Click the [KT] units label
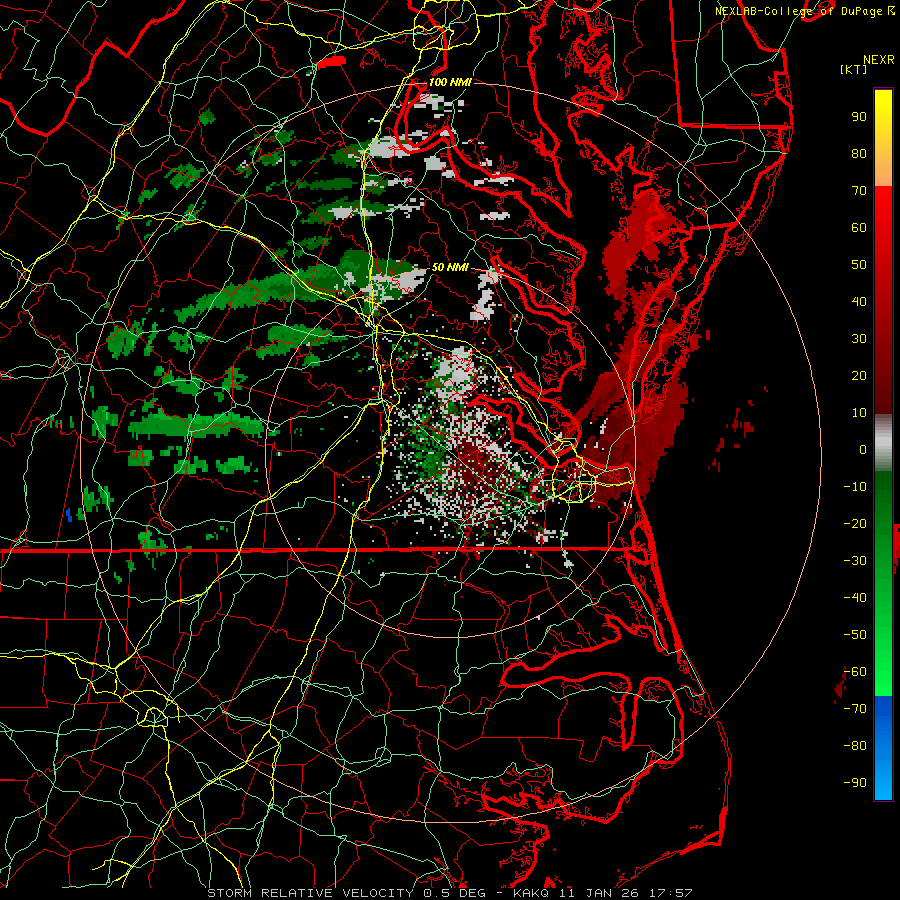Screen dimensions: 900x900 tap(853, 69)
